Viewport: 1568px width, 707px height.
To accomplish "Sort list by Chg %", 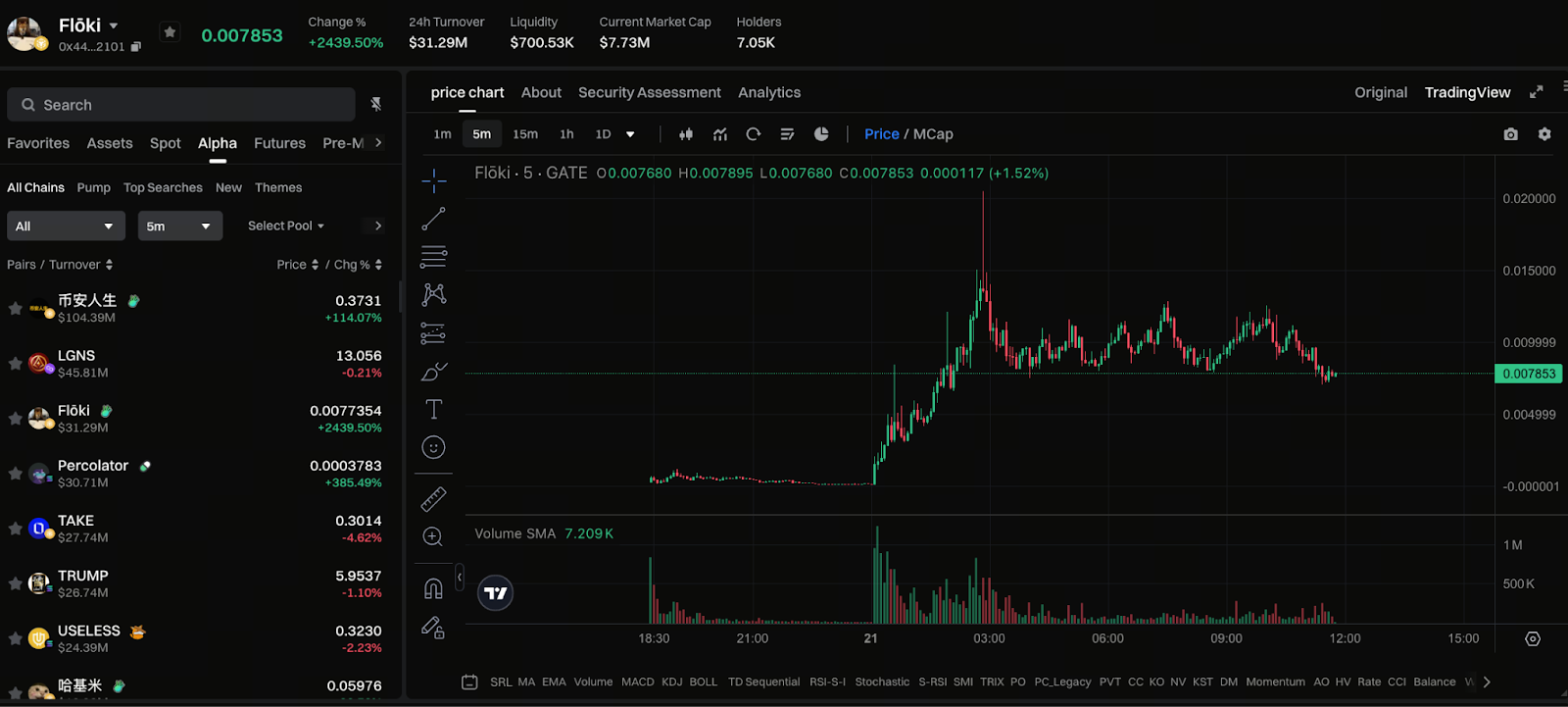I will [x=358, y=265].
